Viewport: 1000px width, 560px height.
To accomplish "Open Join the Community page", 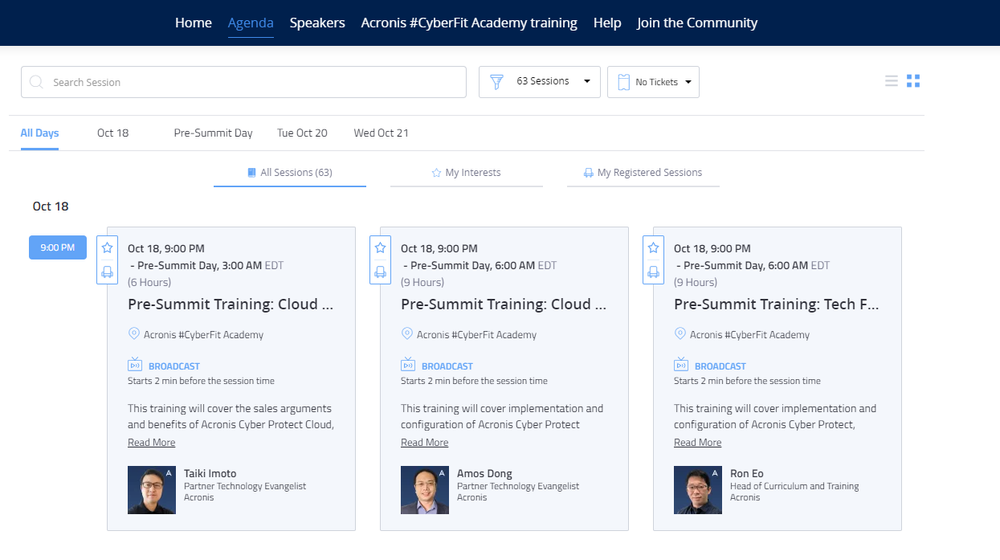I will coord(697,23).
